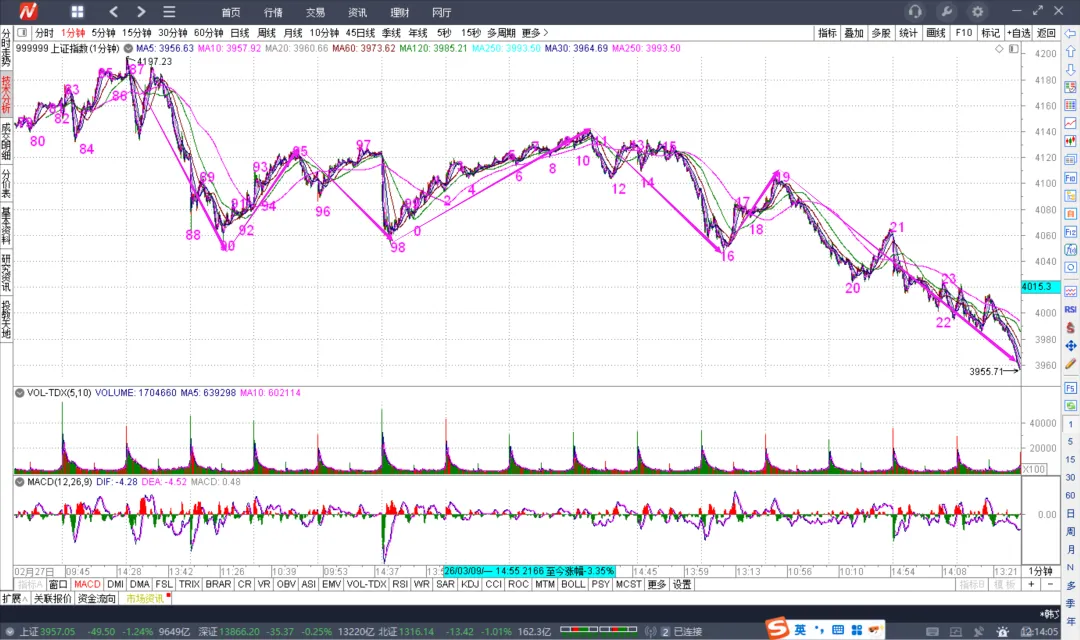Click the small window icon before 分时
Viewport: 1080px width, 640px height.
tap(22, 32)
